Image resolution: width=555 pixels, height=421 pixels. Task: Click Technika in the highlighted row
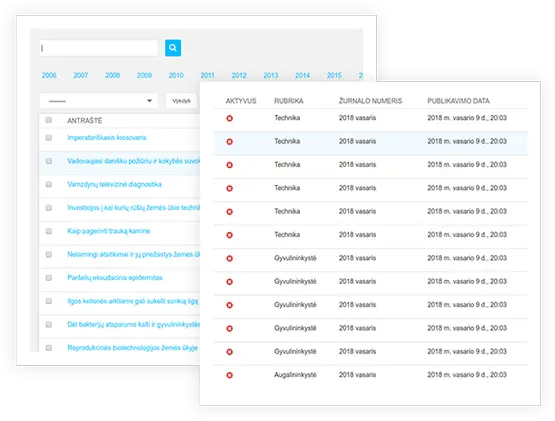(x=287, y=141)
